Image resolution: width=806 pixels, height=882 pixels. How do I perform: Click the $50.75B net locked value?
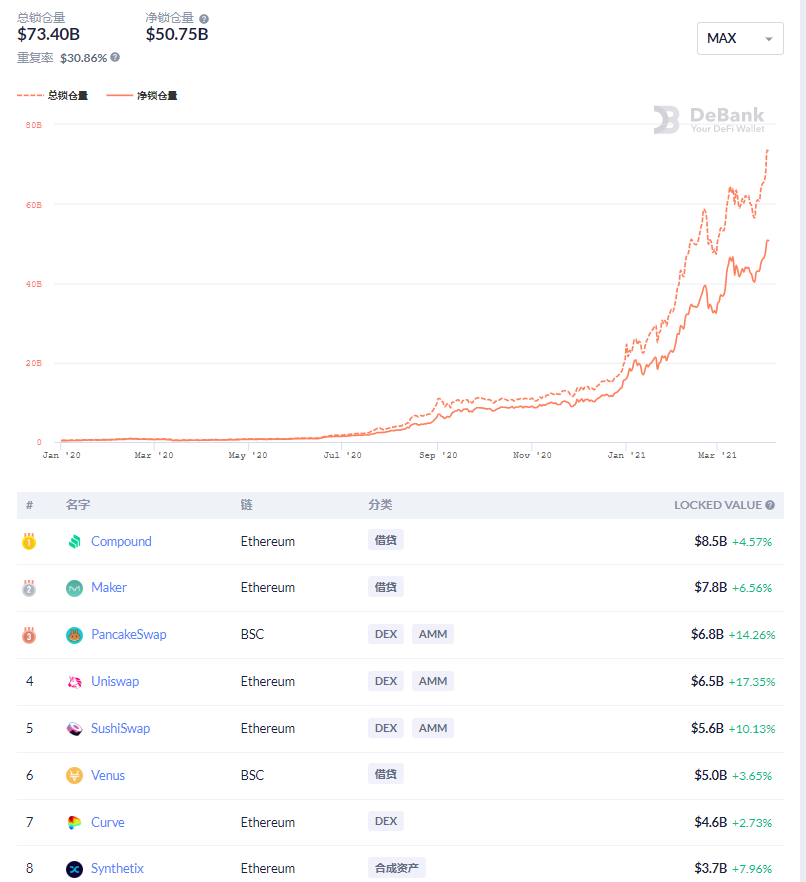pyautogui.click(x=177, y=34)
